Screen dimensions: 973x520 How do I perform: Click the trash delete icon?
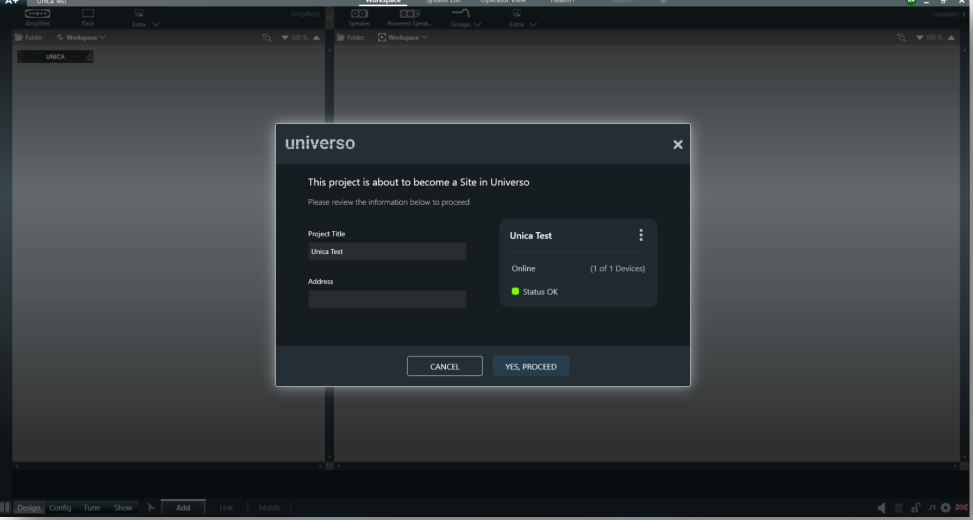pos(899,508)
